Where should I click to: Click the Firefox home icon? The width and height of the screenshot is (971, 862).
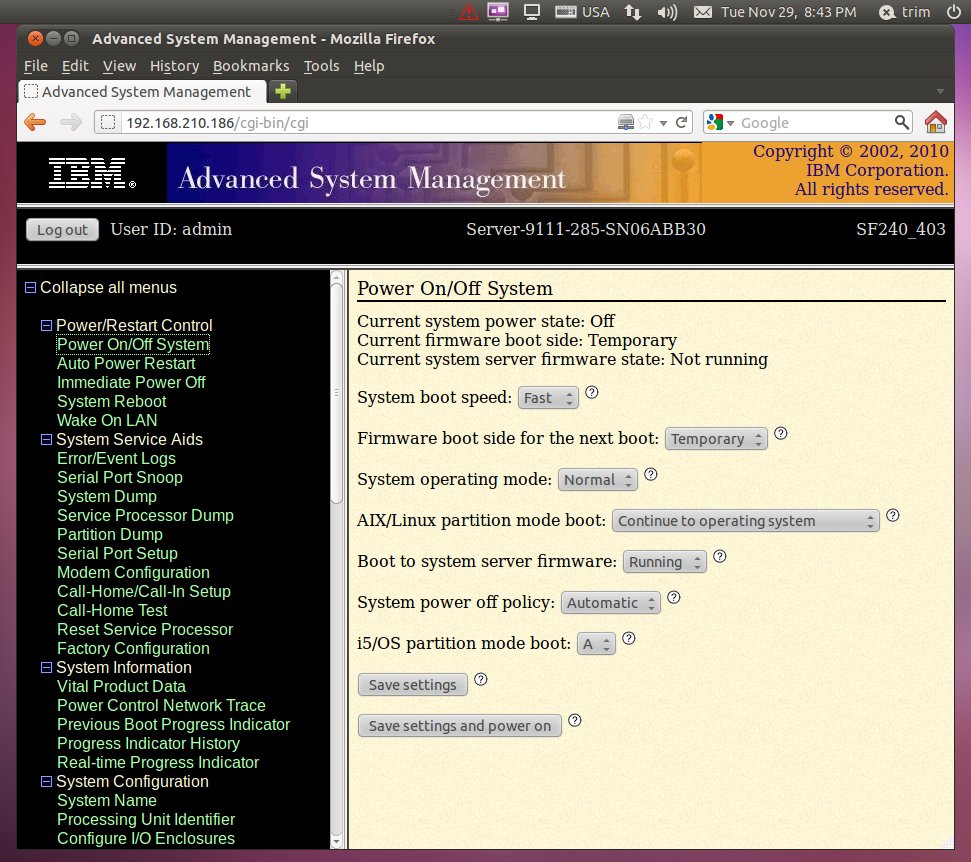coord(935,122)
